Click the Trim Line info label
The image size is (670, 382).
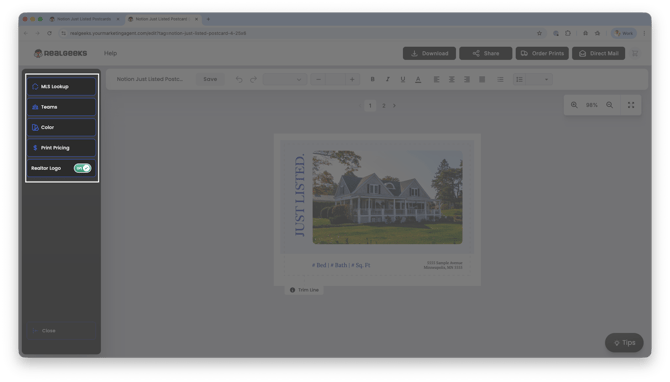(x=304, y=290)
